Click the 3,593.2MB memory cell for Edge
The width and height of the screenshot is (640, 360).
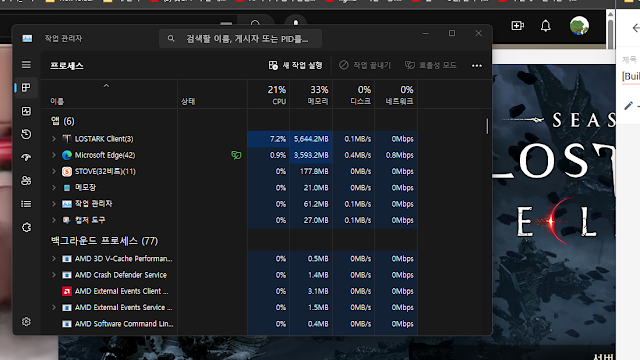pos(311,155)
